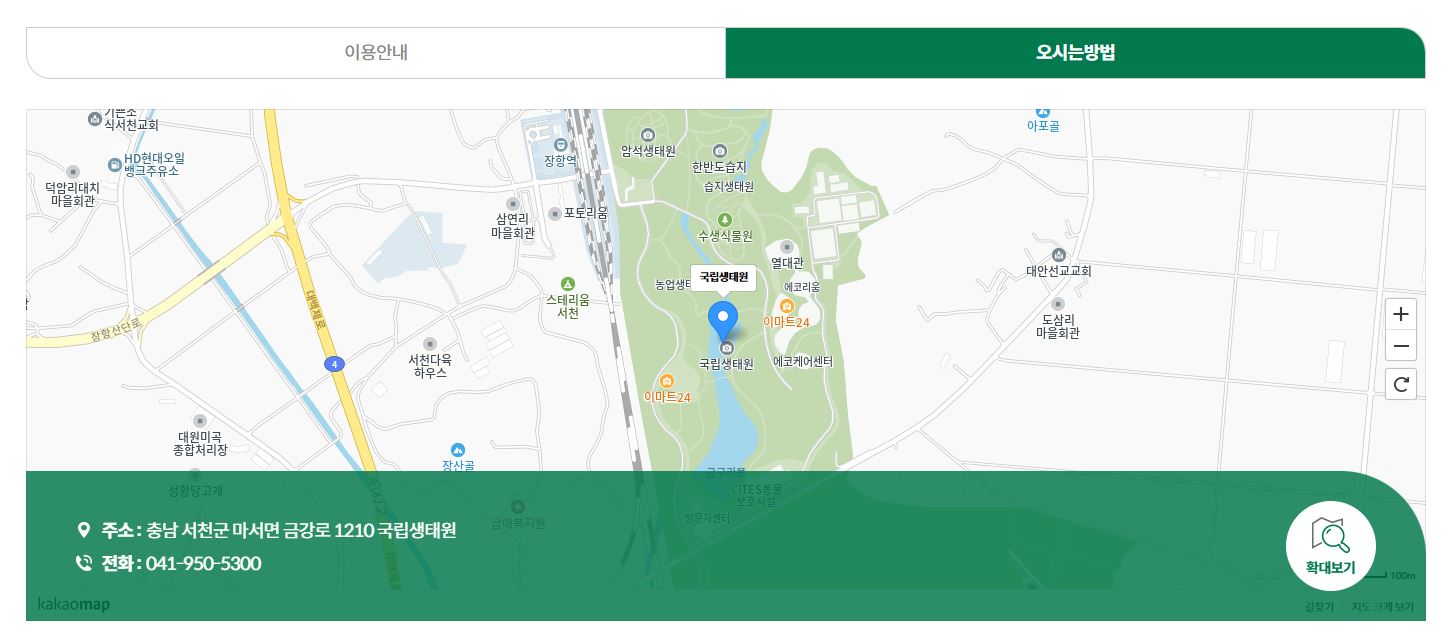The height and width of the screenshot is (641, 1453).
Task: Click the 성항당고개 map label
Action: click(x=196, y=491)
